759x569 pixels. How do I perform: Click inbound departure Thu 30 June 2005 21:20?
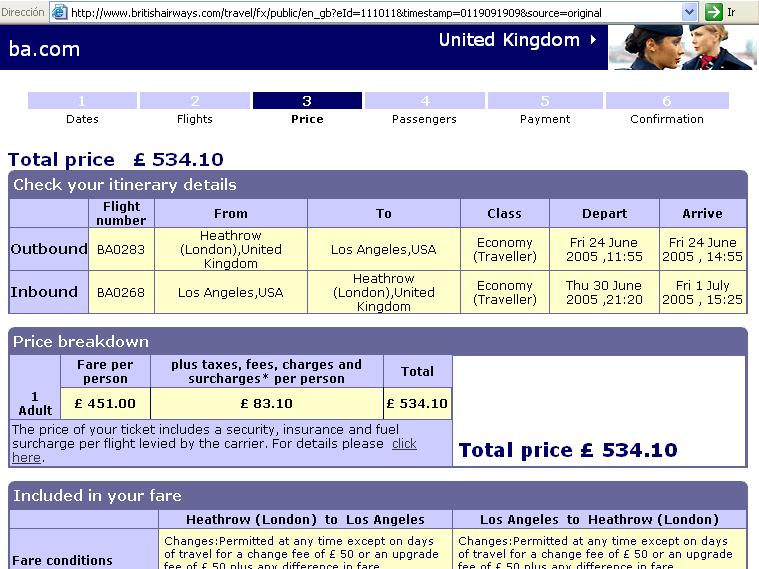click(x=604, y=292)
